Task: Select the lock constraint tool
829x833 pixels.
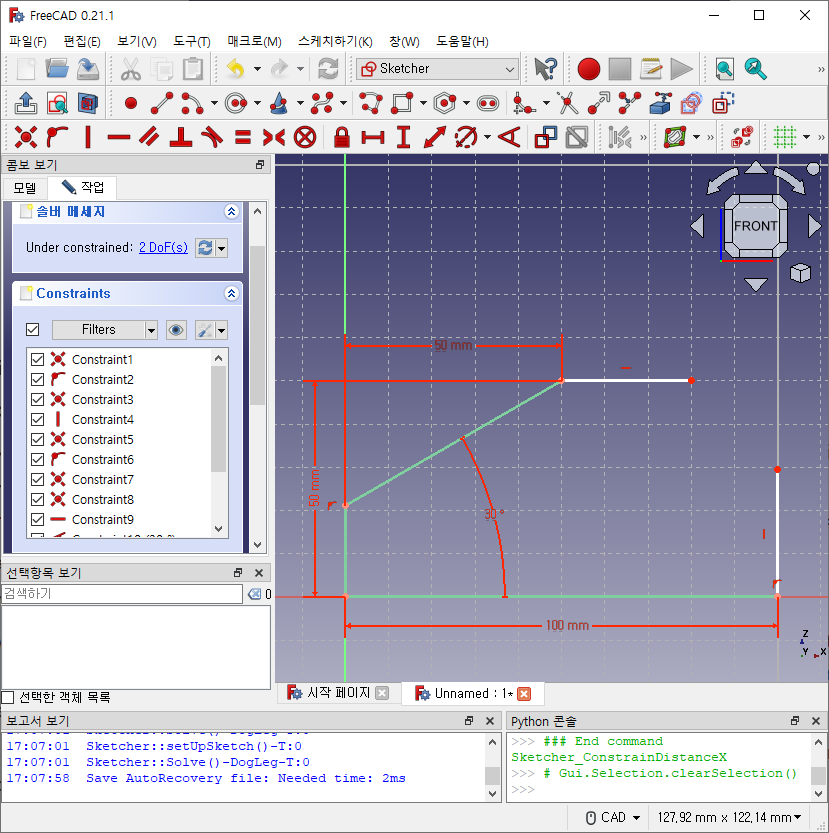Action: (342, 137)
